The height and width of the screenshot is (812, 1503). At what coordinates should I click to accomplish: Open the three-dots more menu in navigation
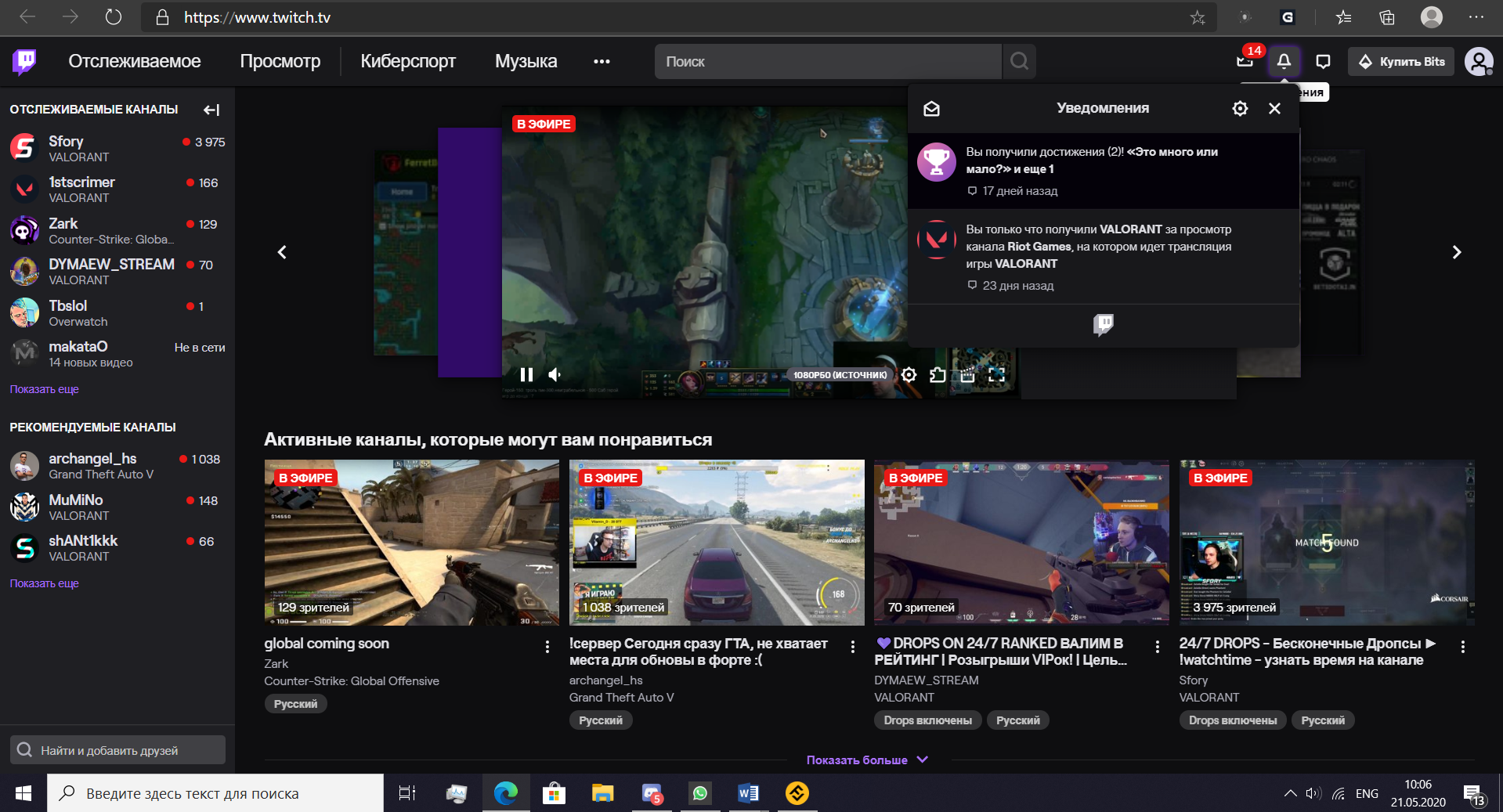(602, 61)
